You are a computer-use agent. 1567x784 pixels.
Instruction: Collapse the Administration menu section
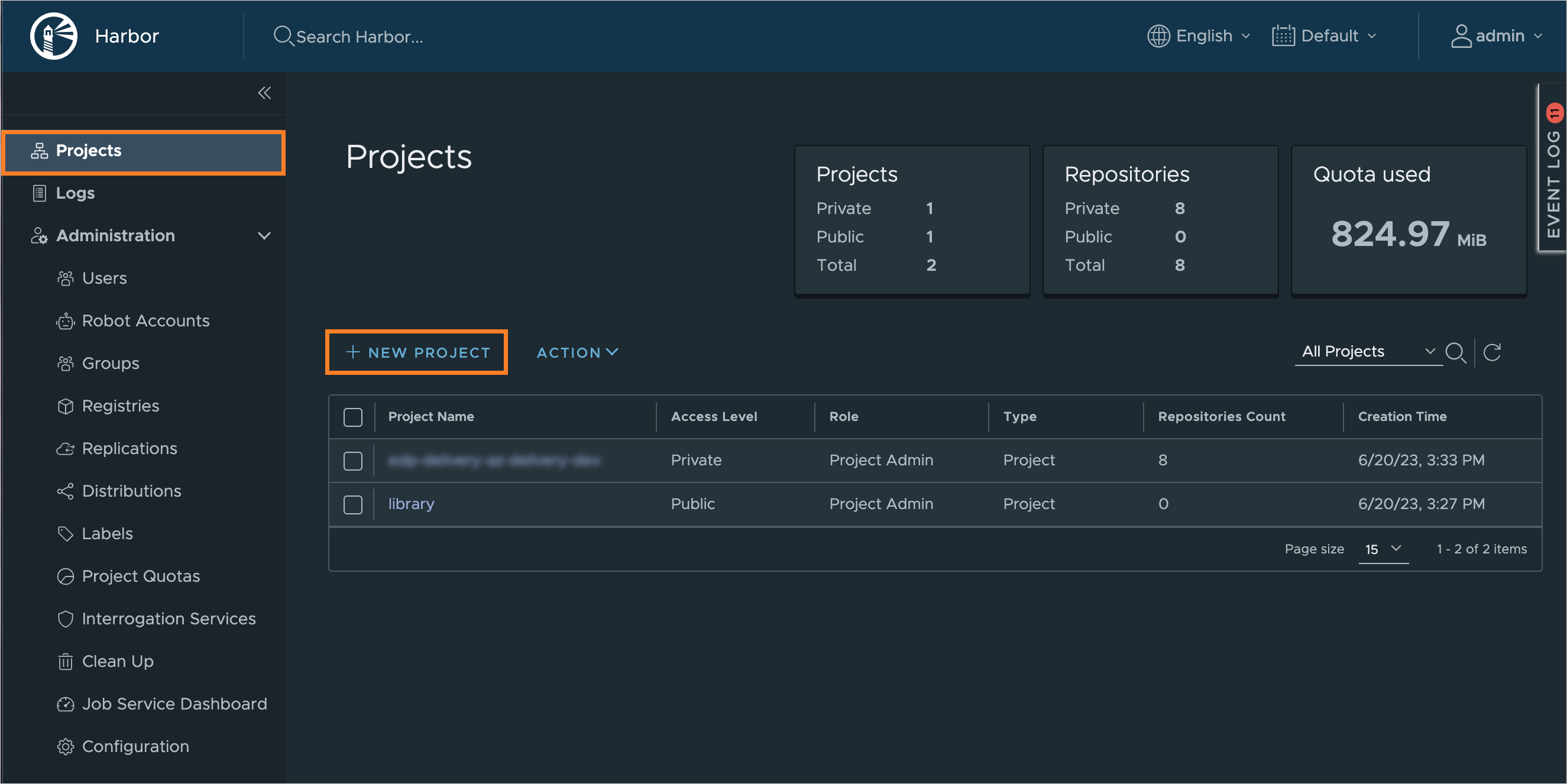tap(264, 235)
